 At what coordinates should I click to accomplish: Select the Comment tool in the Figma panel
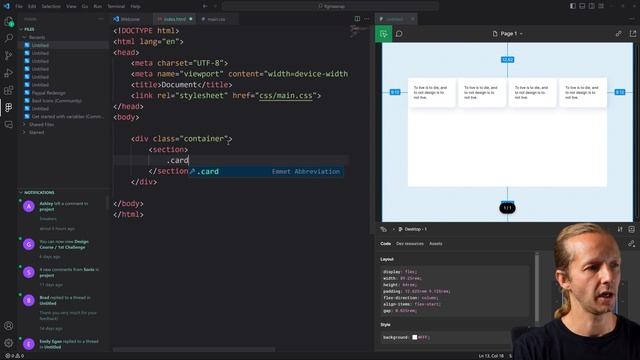pyautogui.click(x=399, y=34)
